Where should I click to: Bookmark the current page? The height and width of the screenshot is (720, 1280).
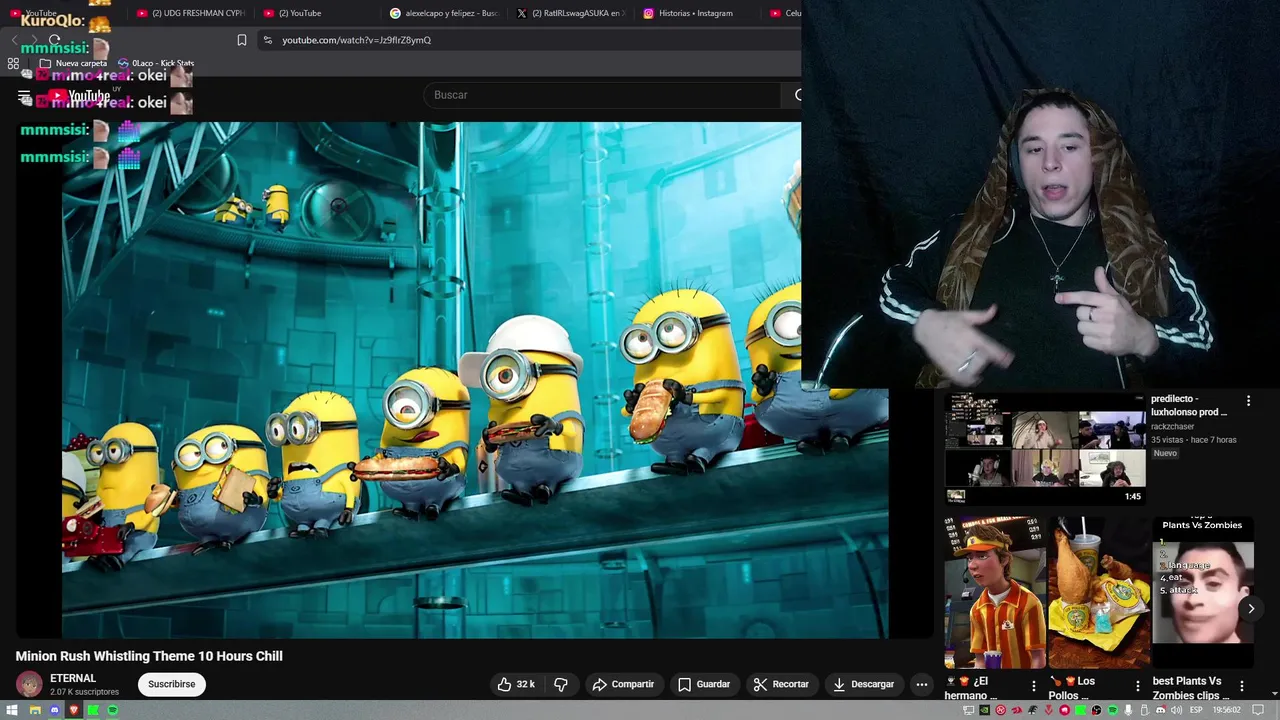[241, 40]
